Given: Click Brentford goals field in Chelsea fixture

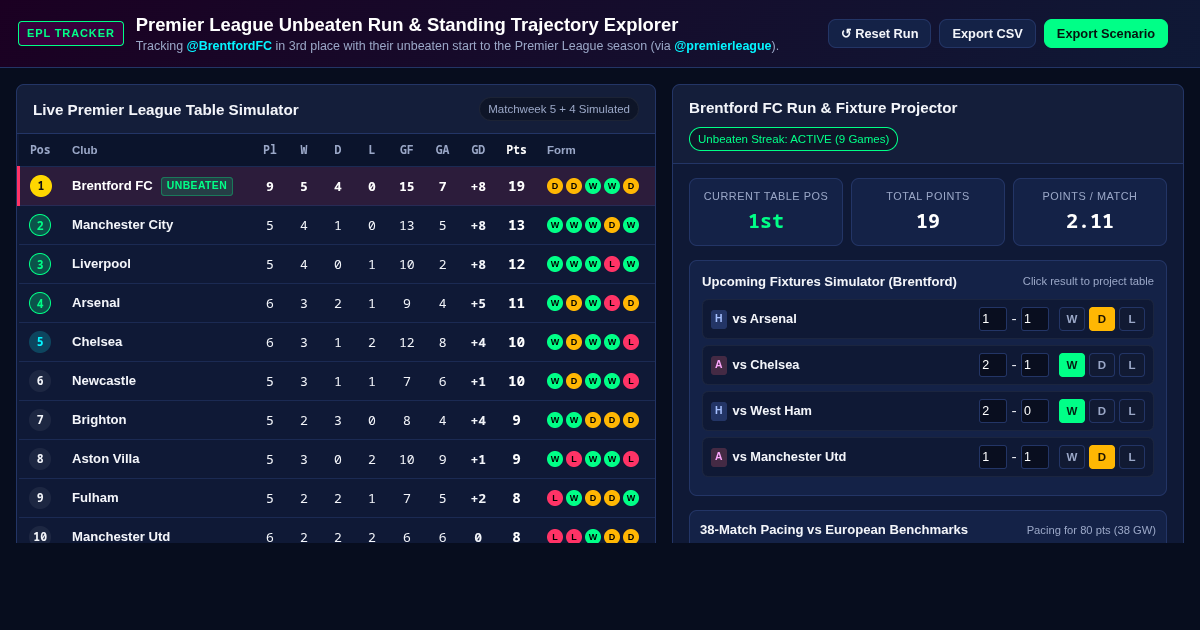Looking at the screenshot, I should pyautogui.click(x=993, y=365).
